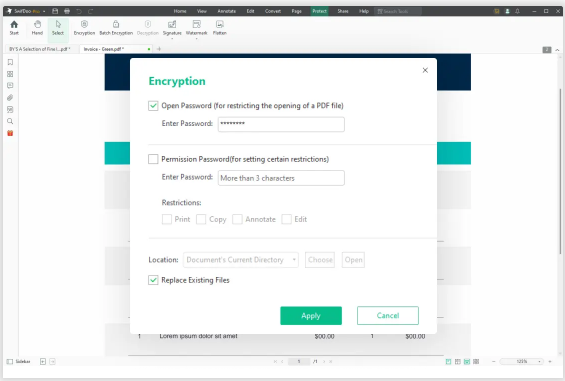Click the Apply button

coord(311,316)
